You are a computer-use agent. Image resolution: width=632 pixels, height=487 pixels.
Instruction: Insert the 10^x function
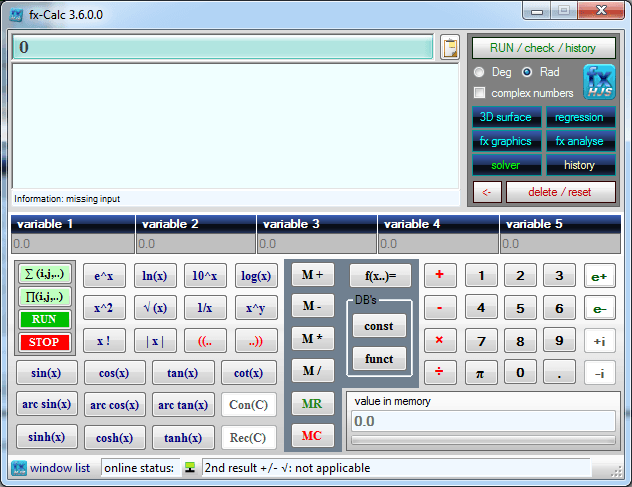[x=205, y=276]
